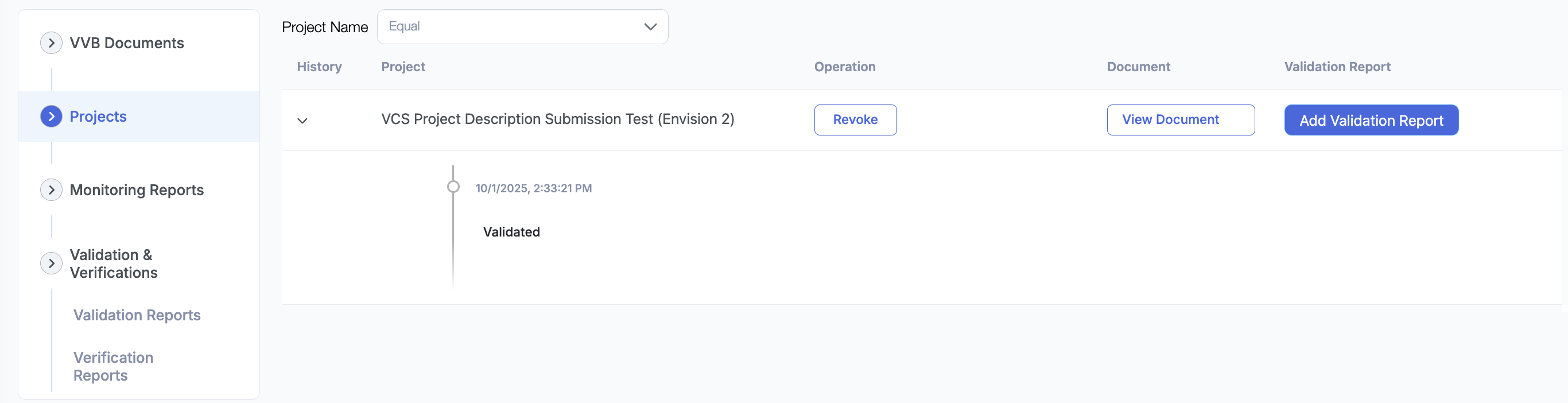Click the Validation & Verifications arrow icon

(51, 263)
